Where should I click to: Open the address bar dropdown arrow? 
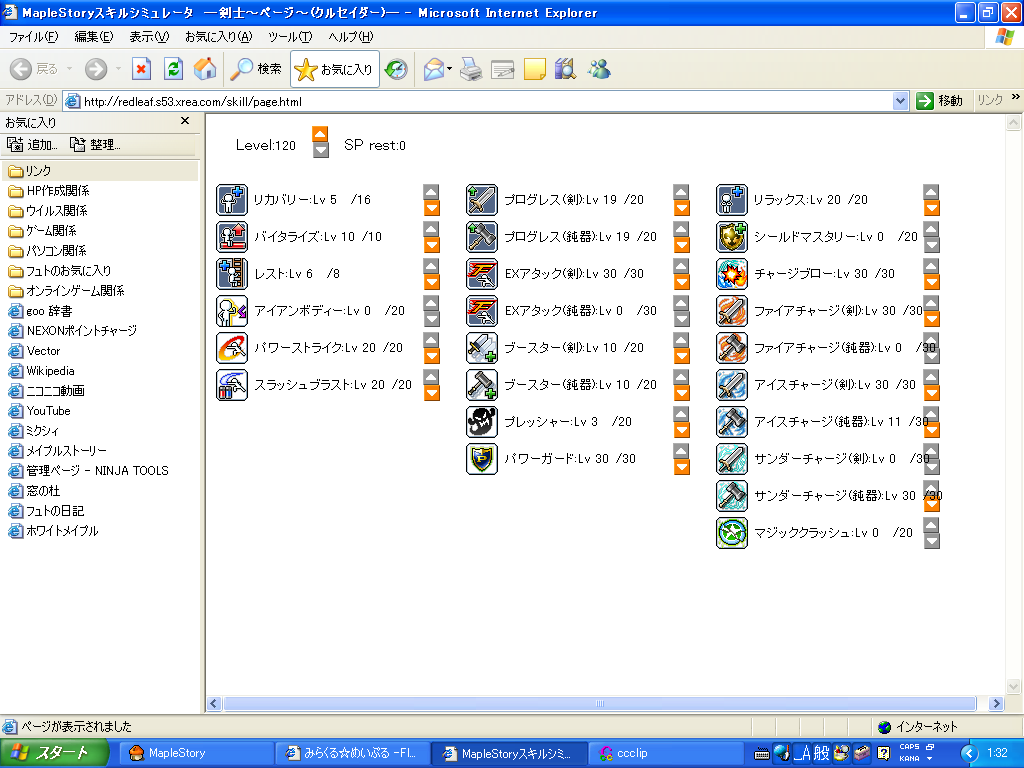(900, 101)
